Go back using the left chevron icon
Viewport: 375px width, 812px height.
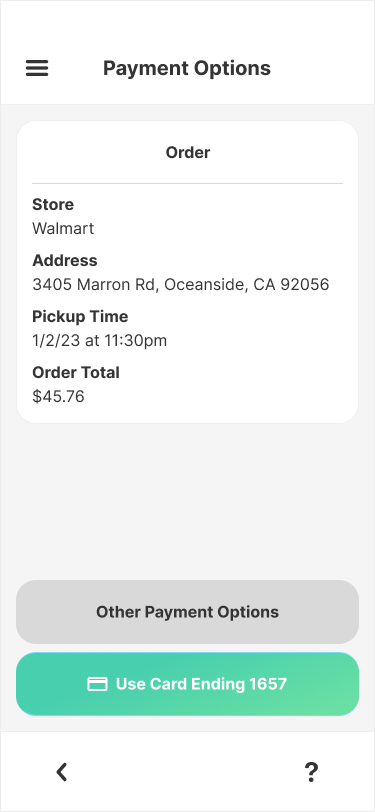coord(62,772)
